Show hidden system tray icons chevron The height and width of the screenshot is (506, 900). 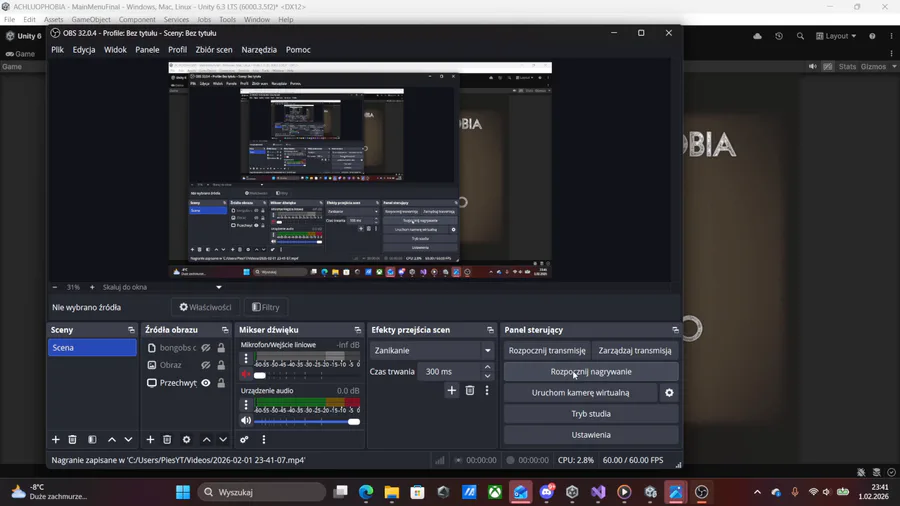point(757,492)
